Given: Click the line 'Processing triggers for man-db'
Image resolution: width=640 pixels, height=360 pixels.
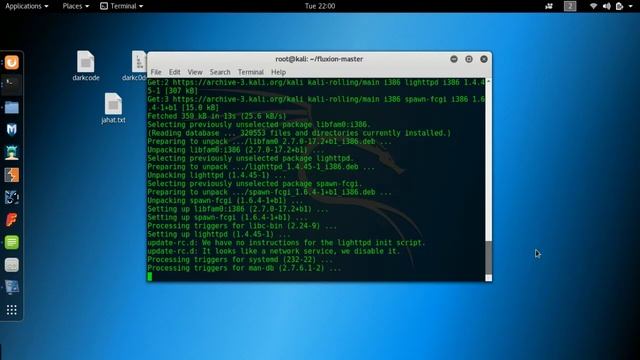Looking at the screenshot, I should (244, 268).
